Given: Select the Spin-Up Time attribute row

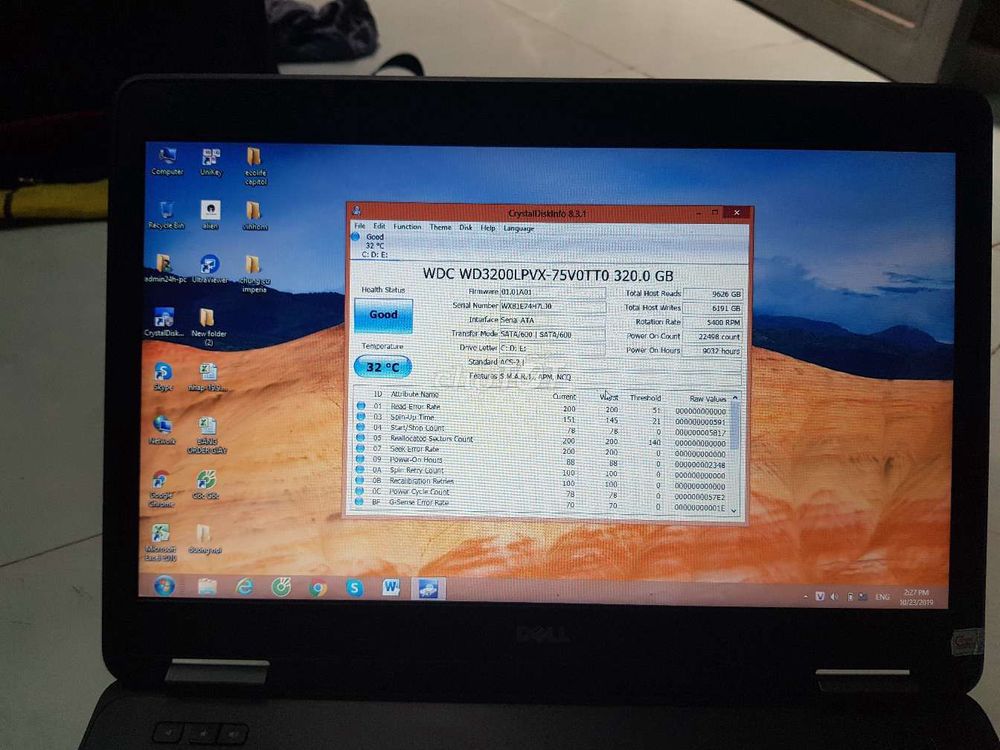Looking at the screenshot, I should coord(542,418).
